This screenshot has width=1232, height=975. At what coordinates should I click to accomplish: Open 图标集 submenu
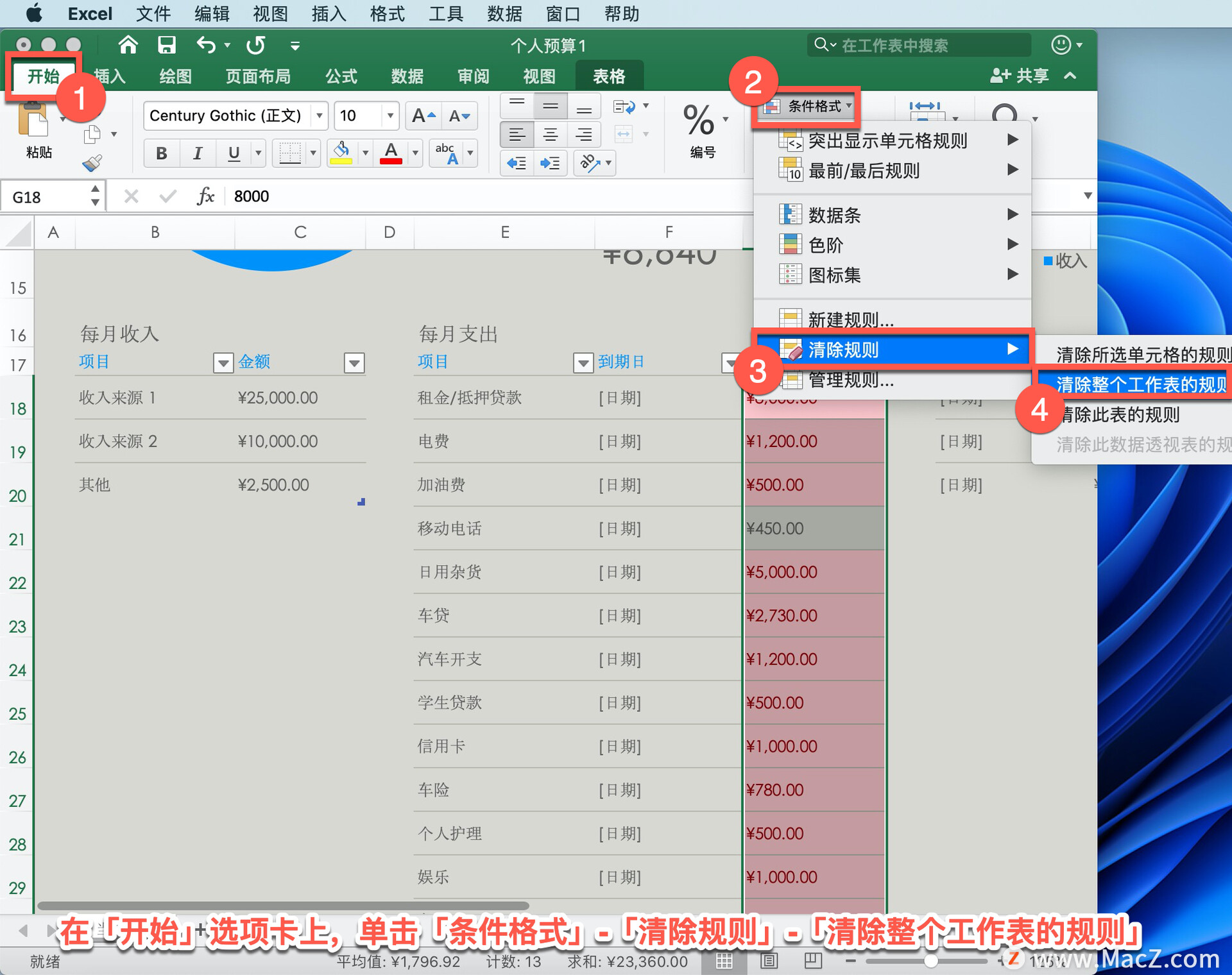tap(893, 275)
